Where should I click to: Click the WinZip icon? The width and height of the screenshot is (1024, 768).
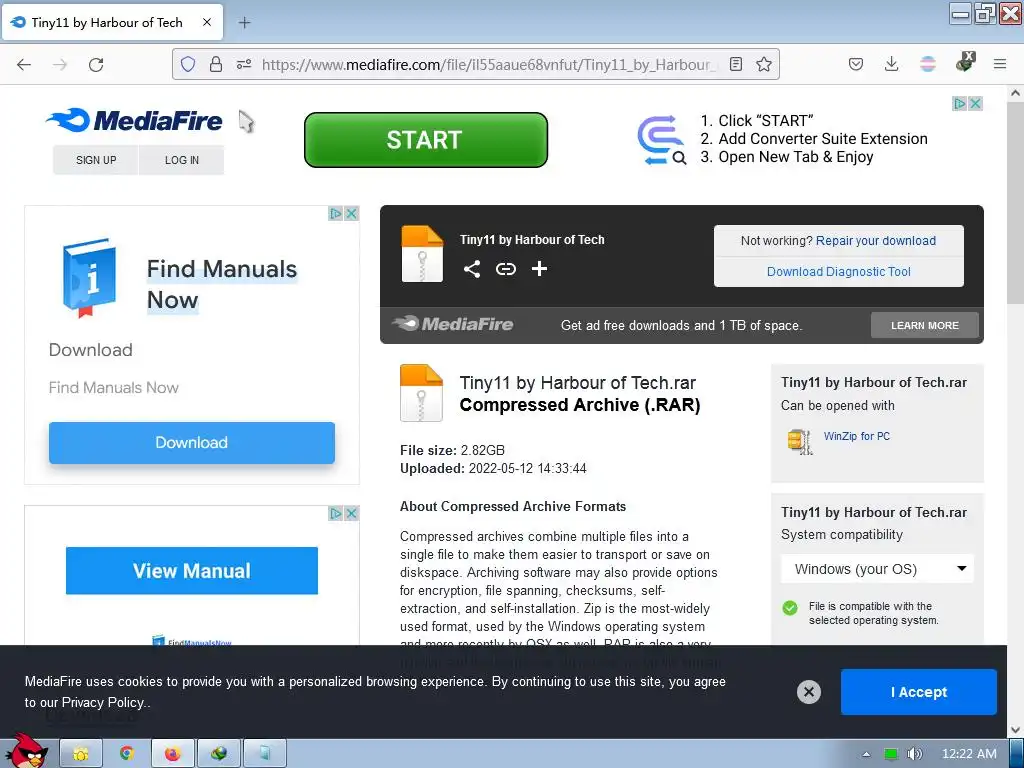pos(800,442)
